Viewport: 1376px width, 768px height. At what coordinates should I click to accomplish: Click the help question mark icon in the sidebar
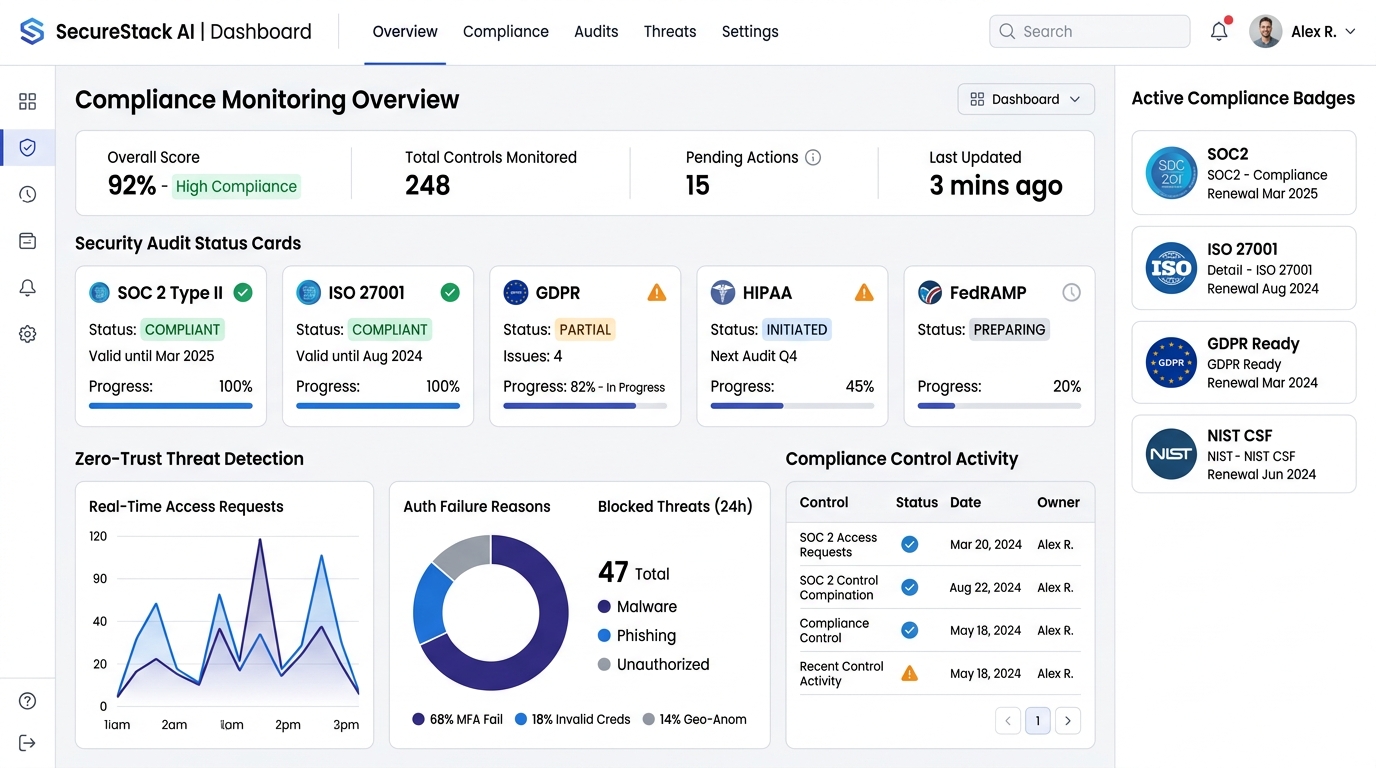[x=27, y=701]
